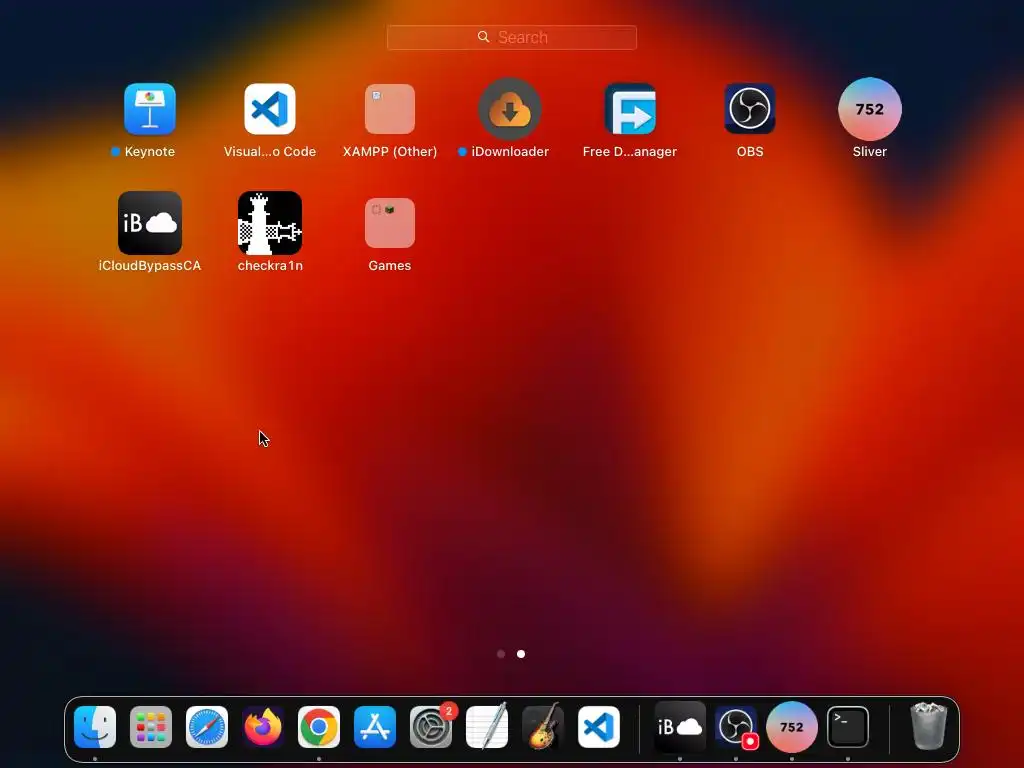Open Sliver app in Launchpad grid
Screen dimensions: 1024x768
point(870,108)
